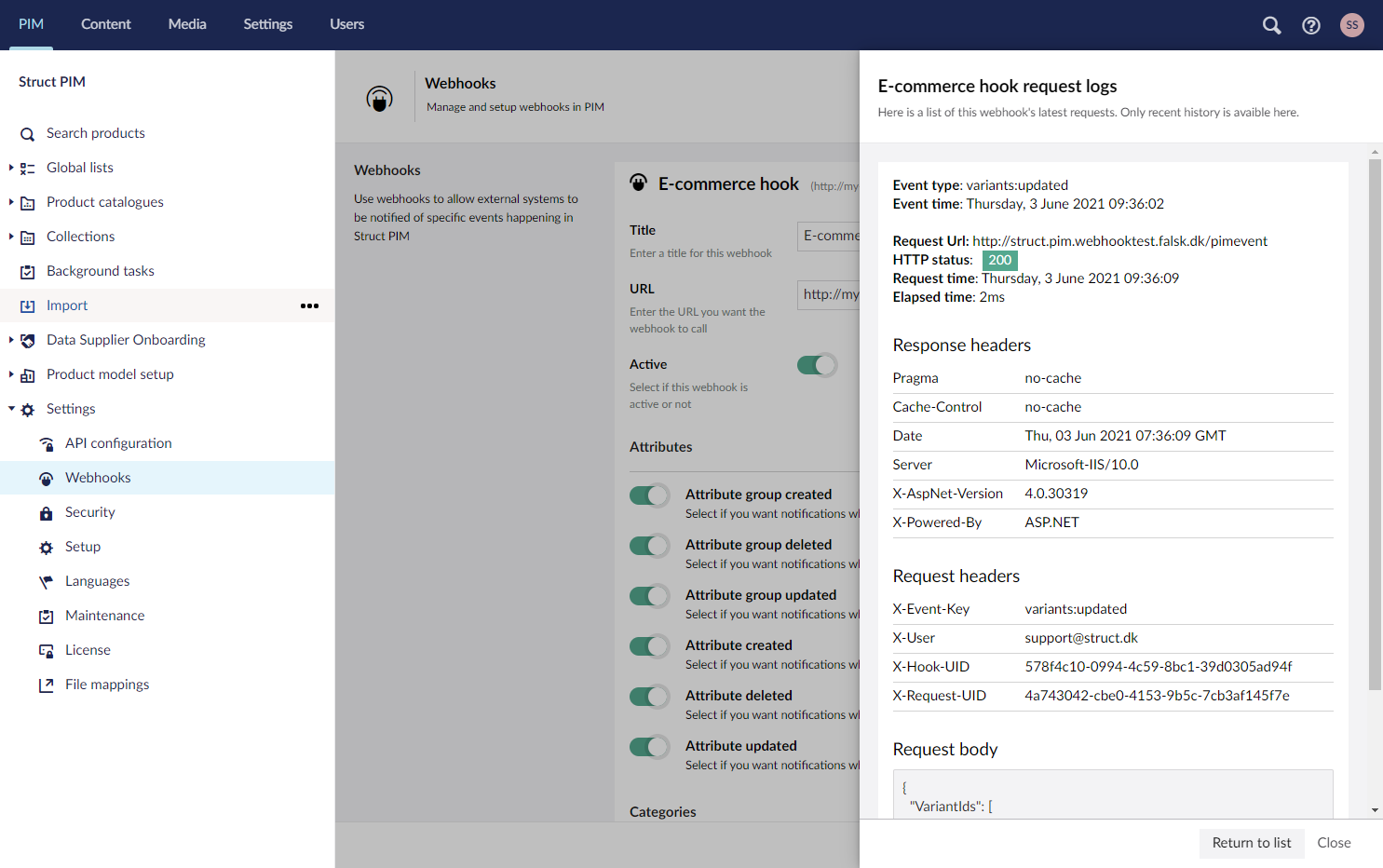Open Import options three-dot menu
This screenshot has width=1383, height=868.
309,305
